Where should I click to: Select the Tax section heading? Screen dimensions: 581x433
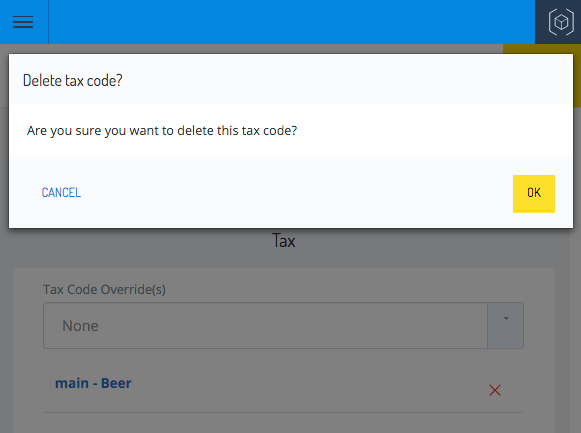coord(283,241)
